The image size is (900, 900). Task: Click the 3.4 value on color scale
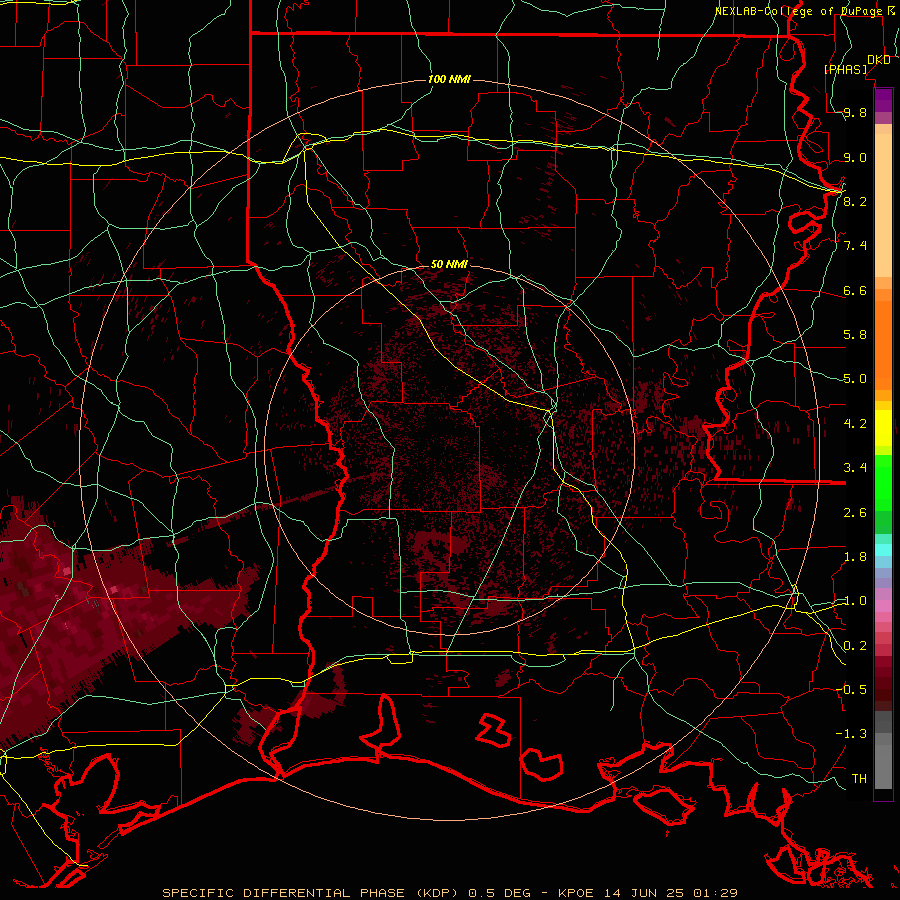click(x=855, y=468)
